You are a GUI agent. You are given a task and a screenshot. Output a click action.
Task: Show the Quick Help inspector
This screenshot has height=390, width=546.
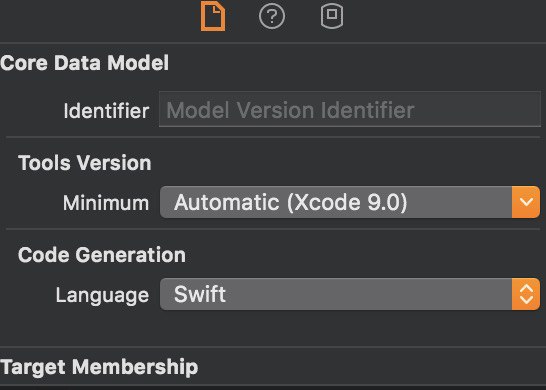click(272, 16)
